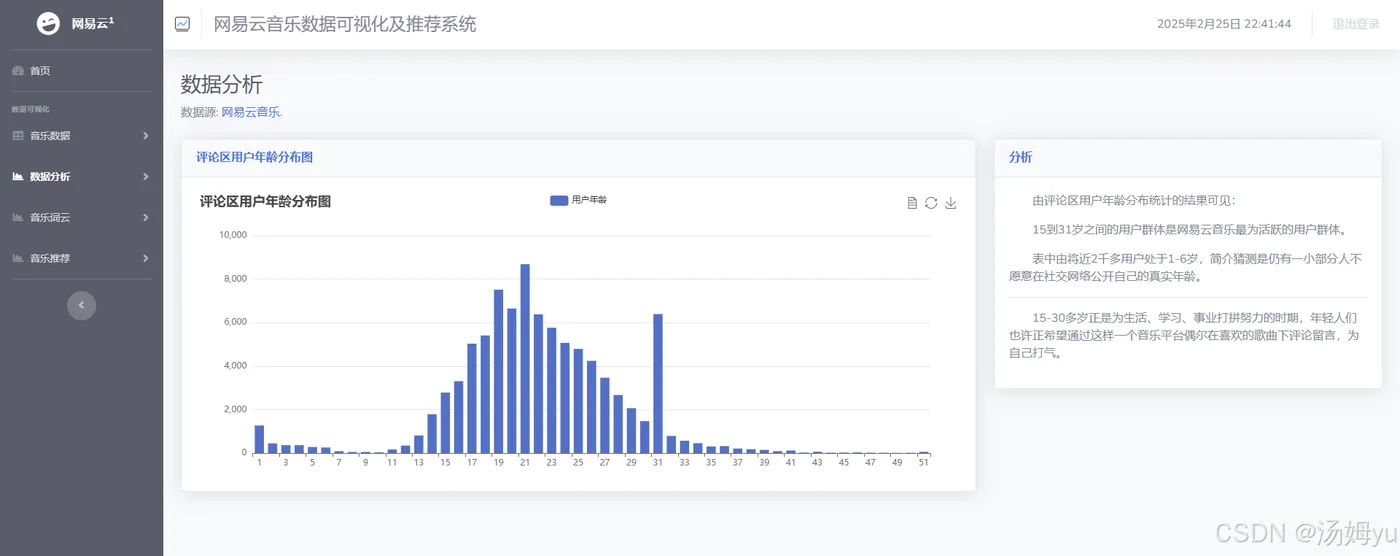Toggle the 用户年龄 legend series
Viewport: 1400px width, 556px height.
click(579, 200)
